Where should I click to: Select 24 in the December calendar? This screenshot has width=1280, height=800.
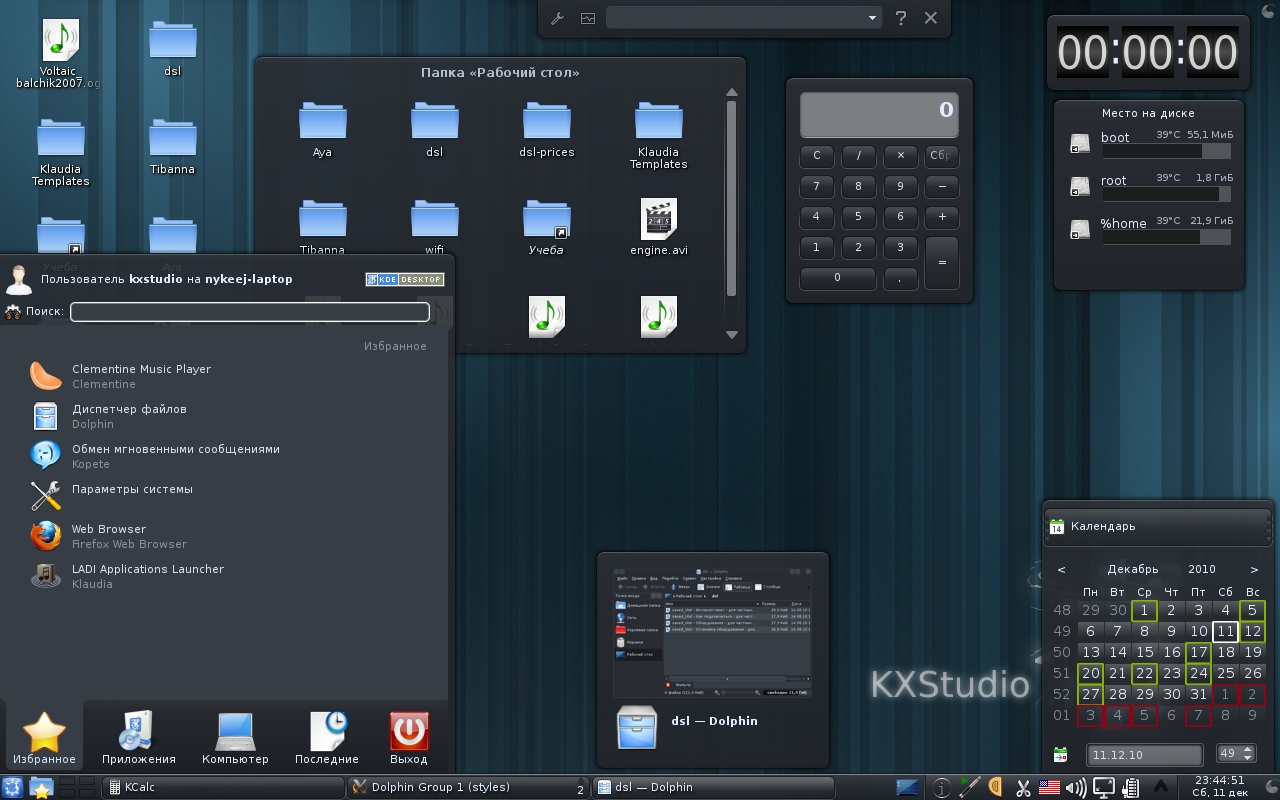(x=1198, y=673)
